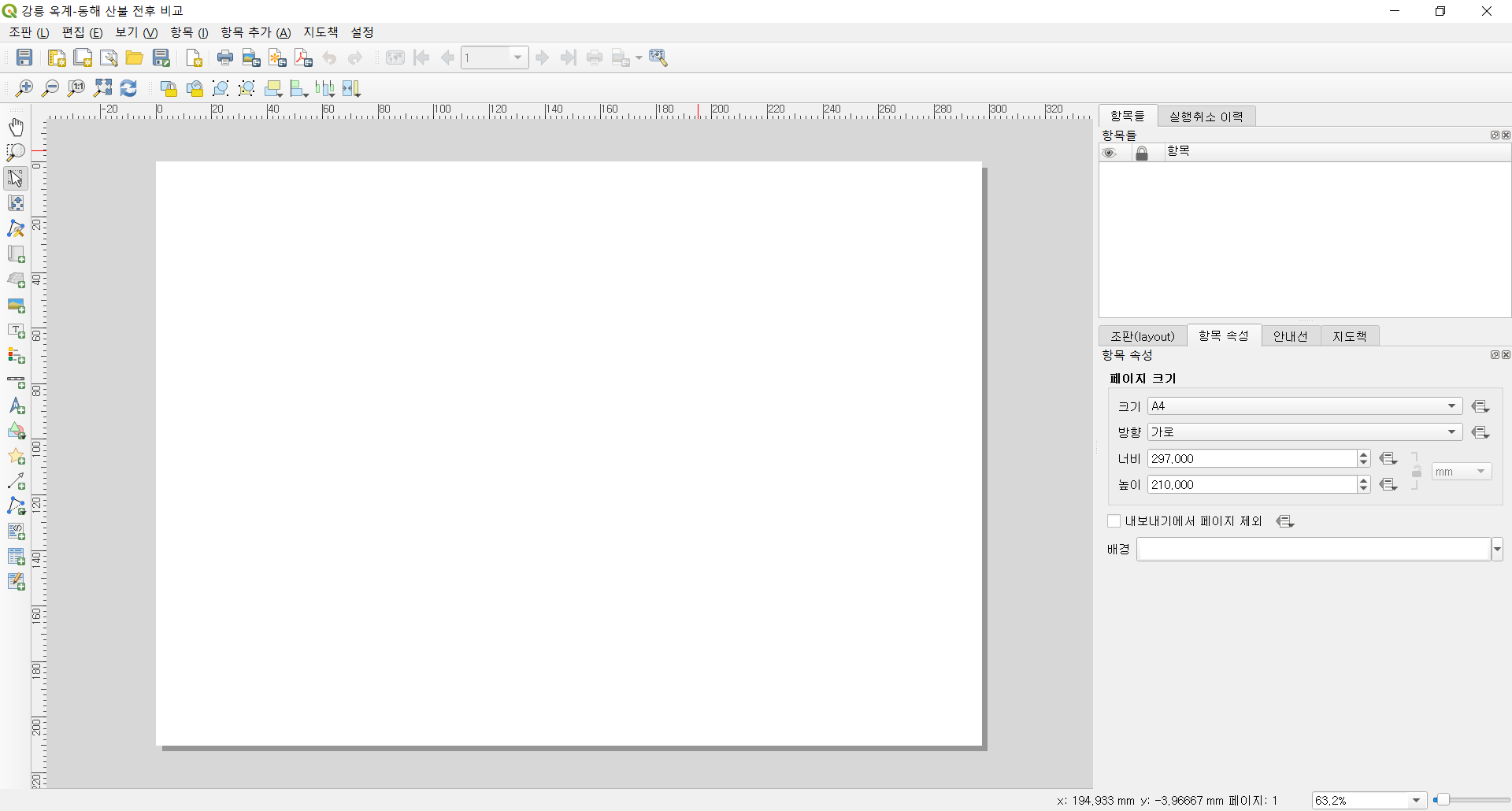Lock selected items icon

click(169, 88)
